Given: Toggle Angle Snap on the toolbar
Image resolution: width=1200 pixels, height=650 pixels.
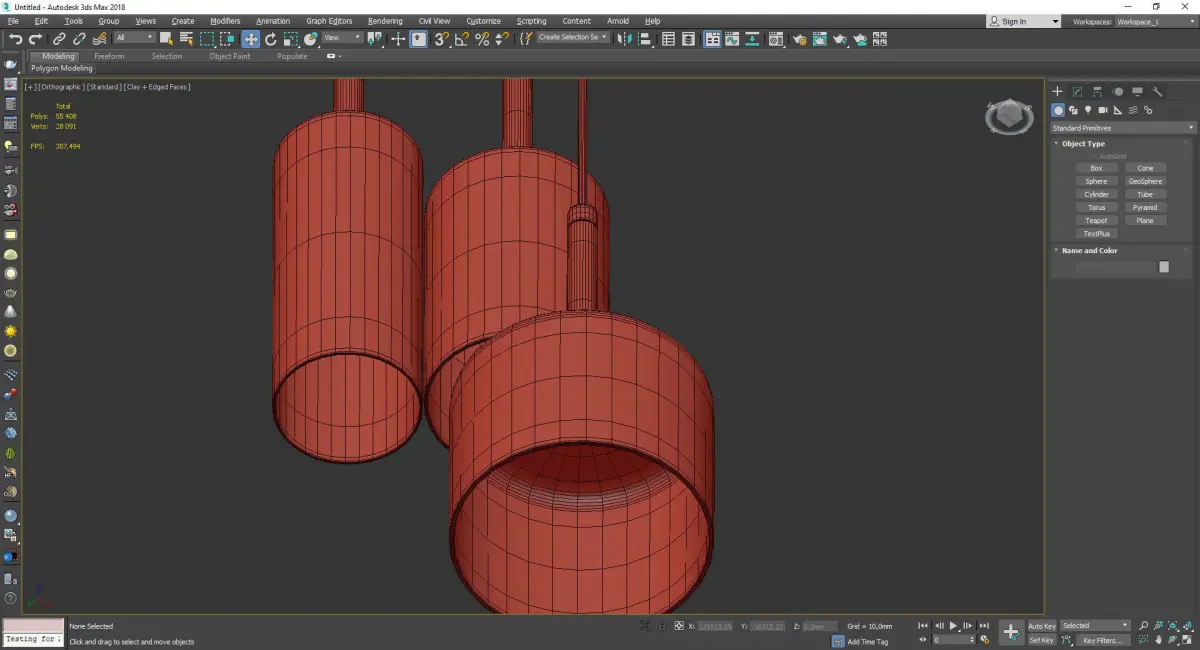Looking at the screenshot, I should 461,39.
